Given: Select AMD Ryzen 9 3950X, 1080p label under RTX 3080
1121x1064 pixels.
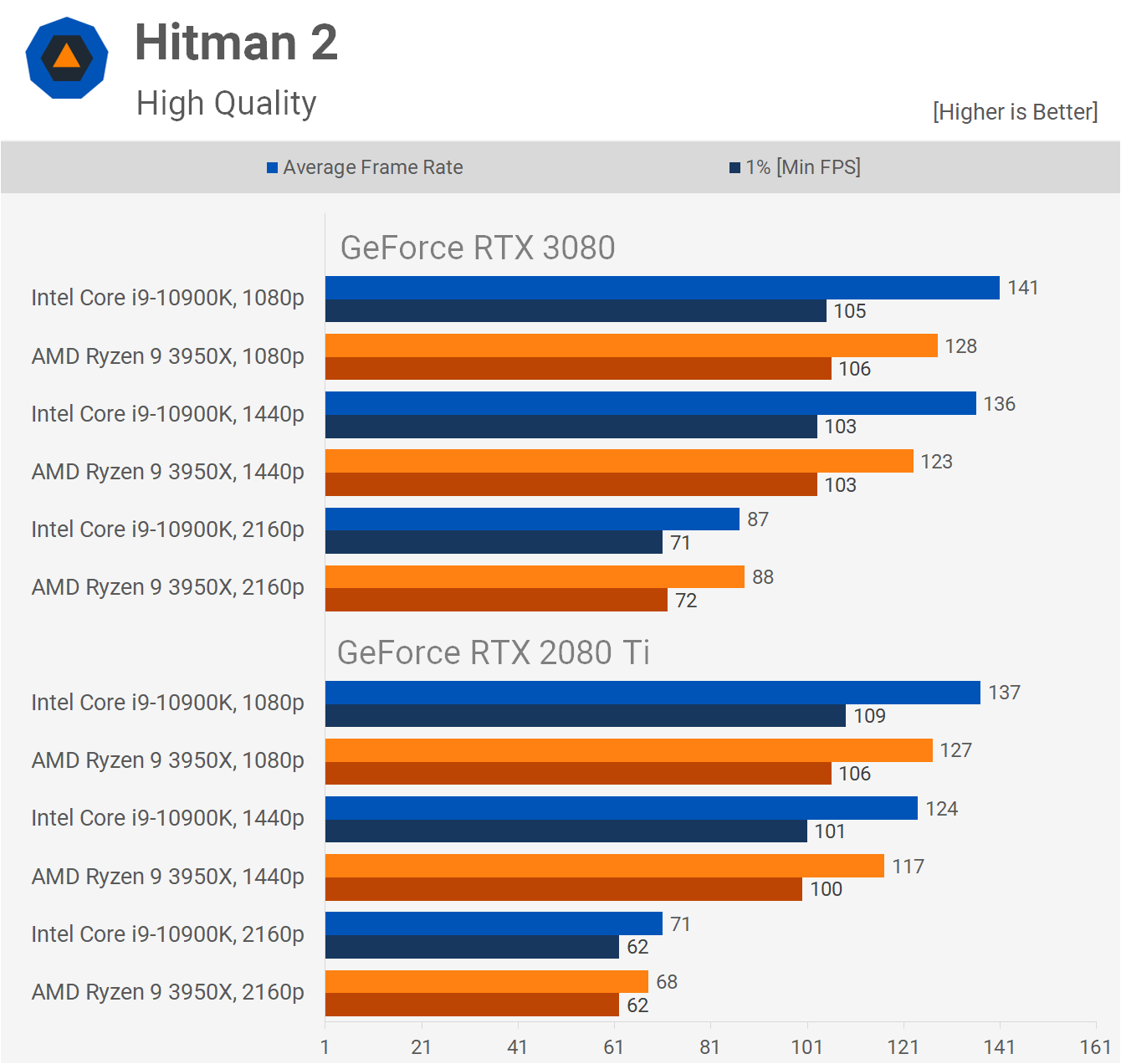Looking at the screenshot, I should point(168,356).
